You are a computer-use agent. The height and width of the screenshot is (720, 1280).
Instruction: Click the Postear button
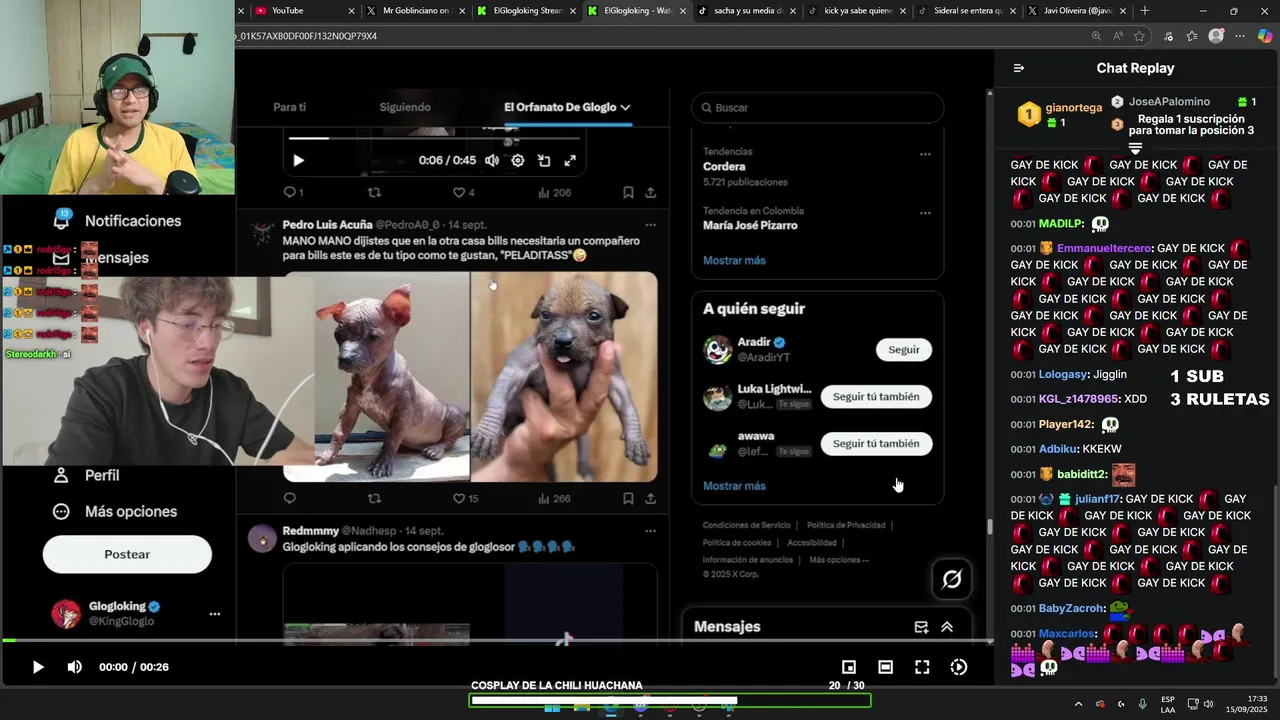(127, 554)
